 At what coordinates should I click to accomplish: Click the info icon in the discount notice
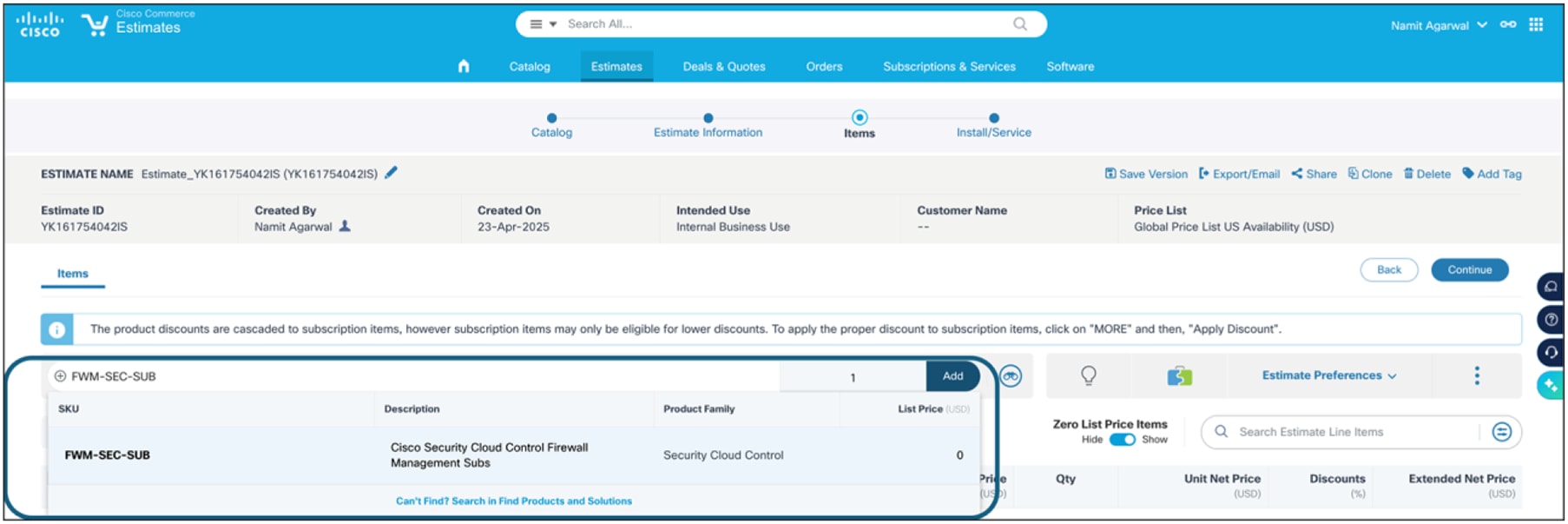point(57,329)
